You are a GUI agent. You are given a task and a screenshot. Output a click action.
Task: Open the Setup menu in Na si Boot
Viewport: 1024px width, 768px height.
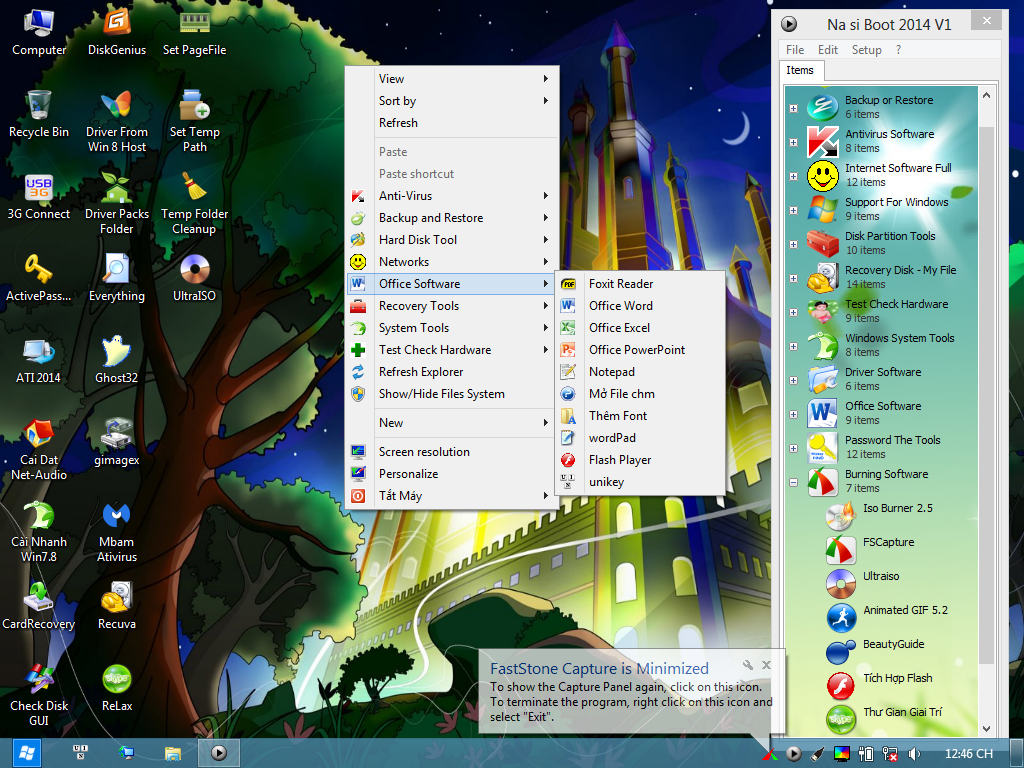pos(866,50)
